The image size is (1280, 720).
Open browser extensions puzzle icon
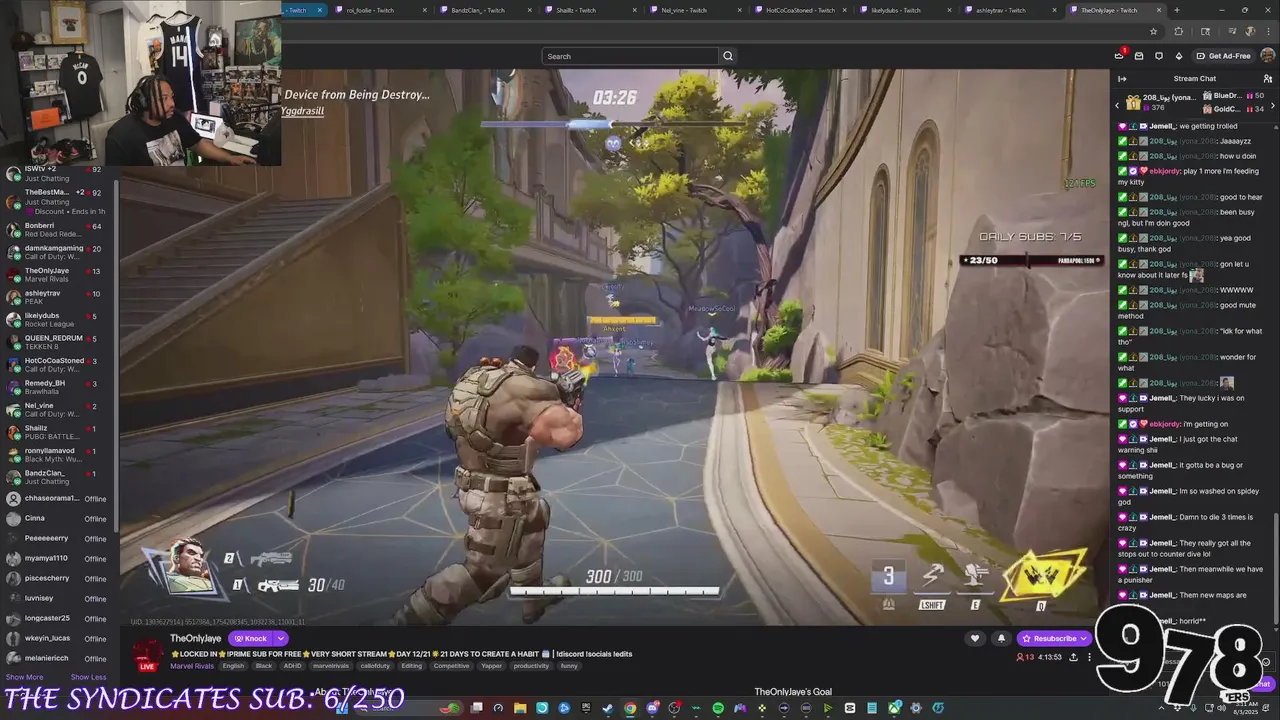click(1178, 32)
